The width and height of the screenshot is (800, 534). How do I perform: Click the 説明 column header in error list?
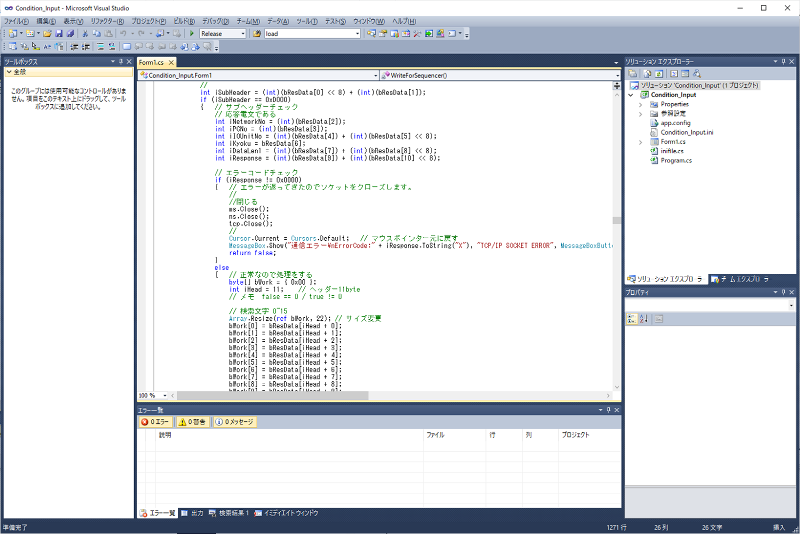click(165, 436)
